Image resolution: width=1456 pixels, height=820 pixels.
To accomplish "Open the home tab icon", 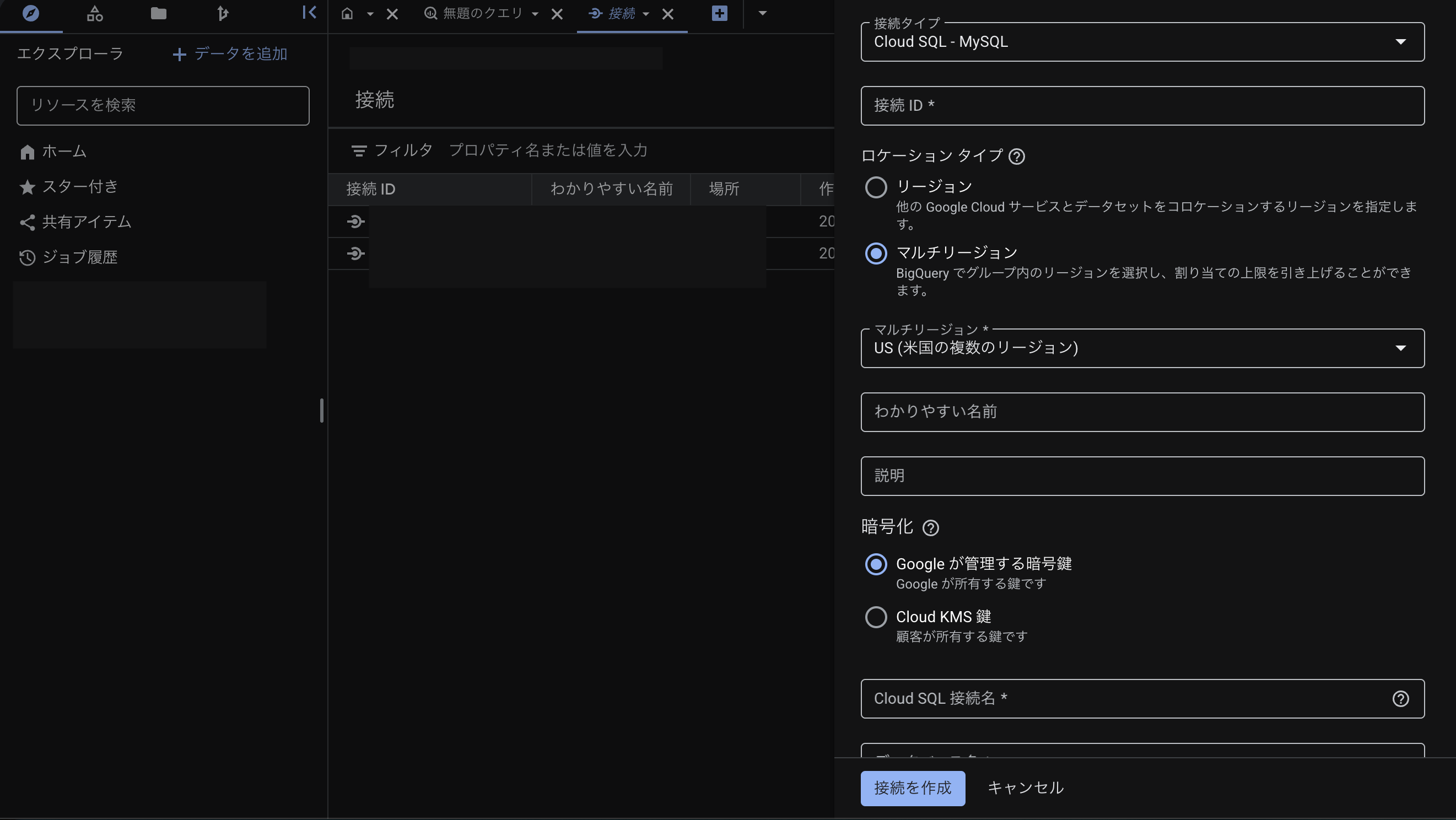I will (347, 14).
